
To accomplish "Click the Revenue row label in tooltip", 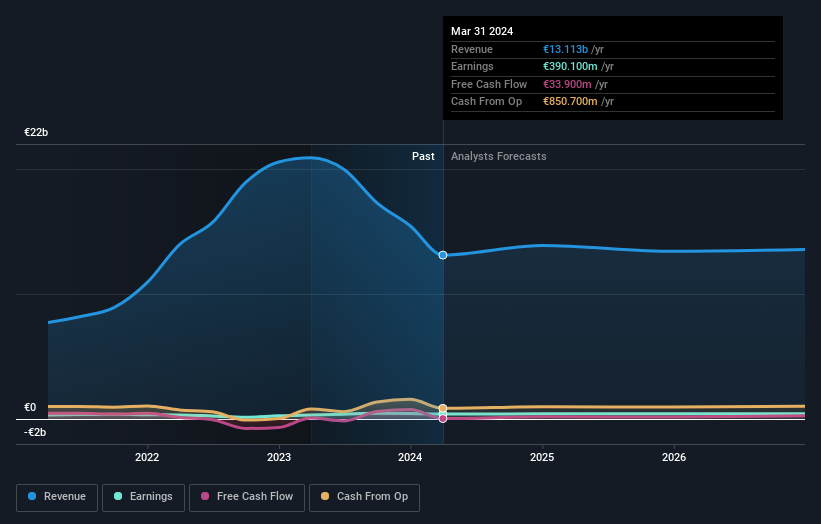I will 472,49.
